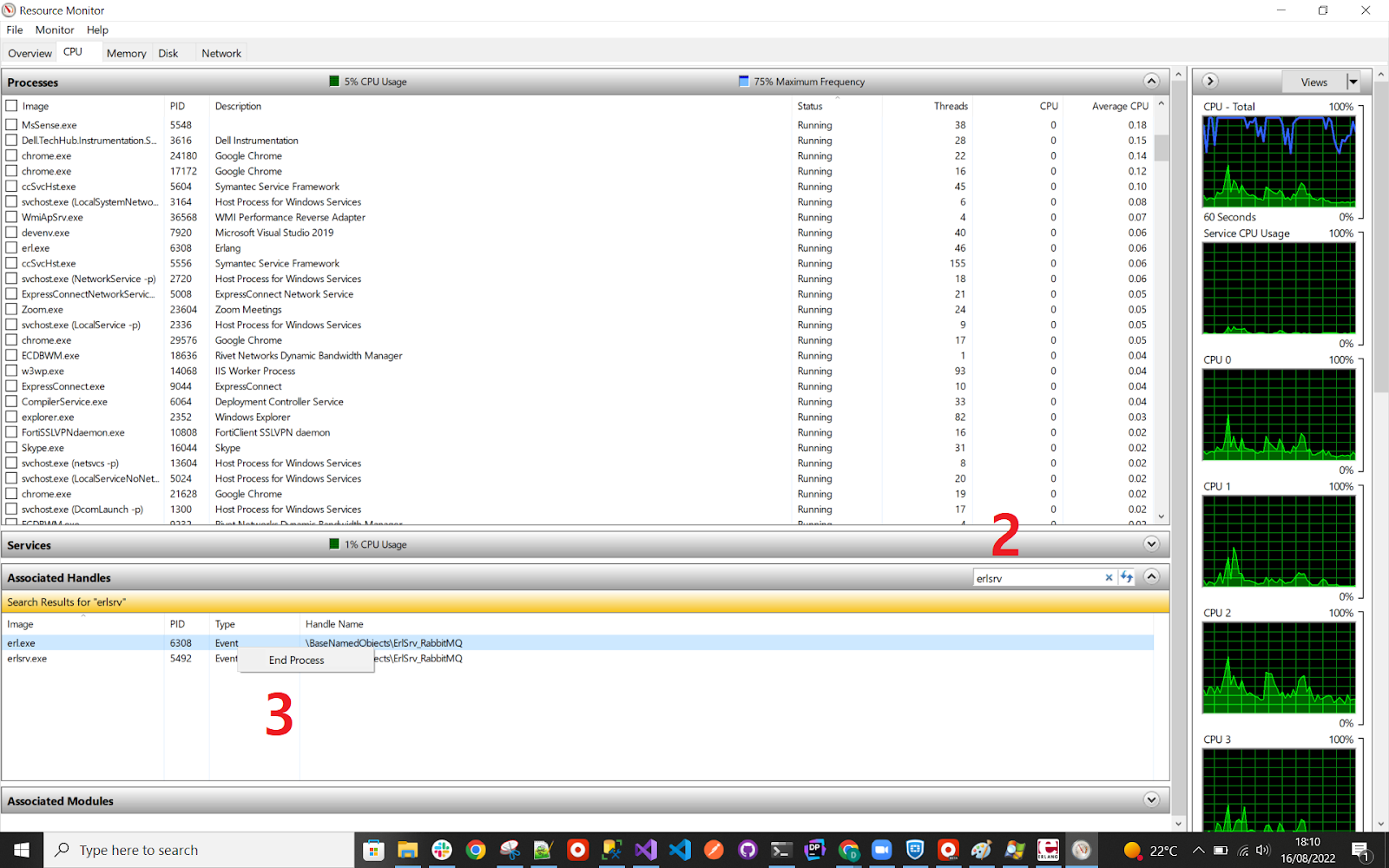Switch to the Network tab
The width and height of the screenshot is (1389, 868).
221,53
